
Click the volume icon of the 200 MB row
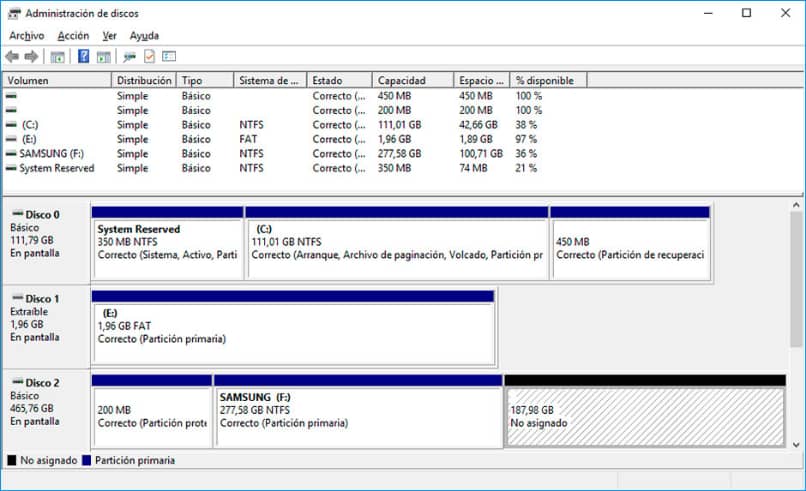click(11, 110)
